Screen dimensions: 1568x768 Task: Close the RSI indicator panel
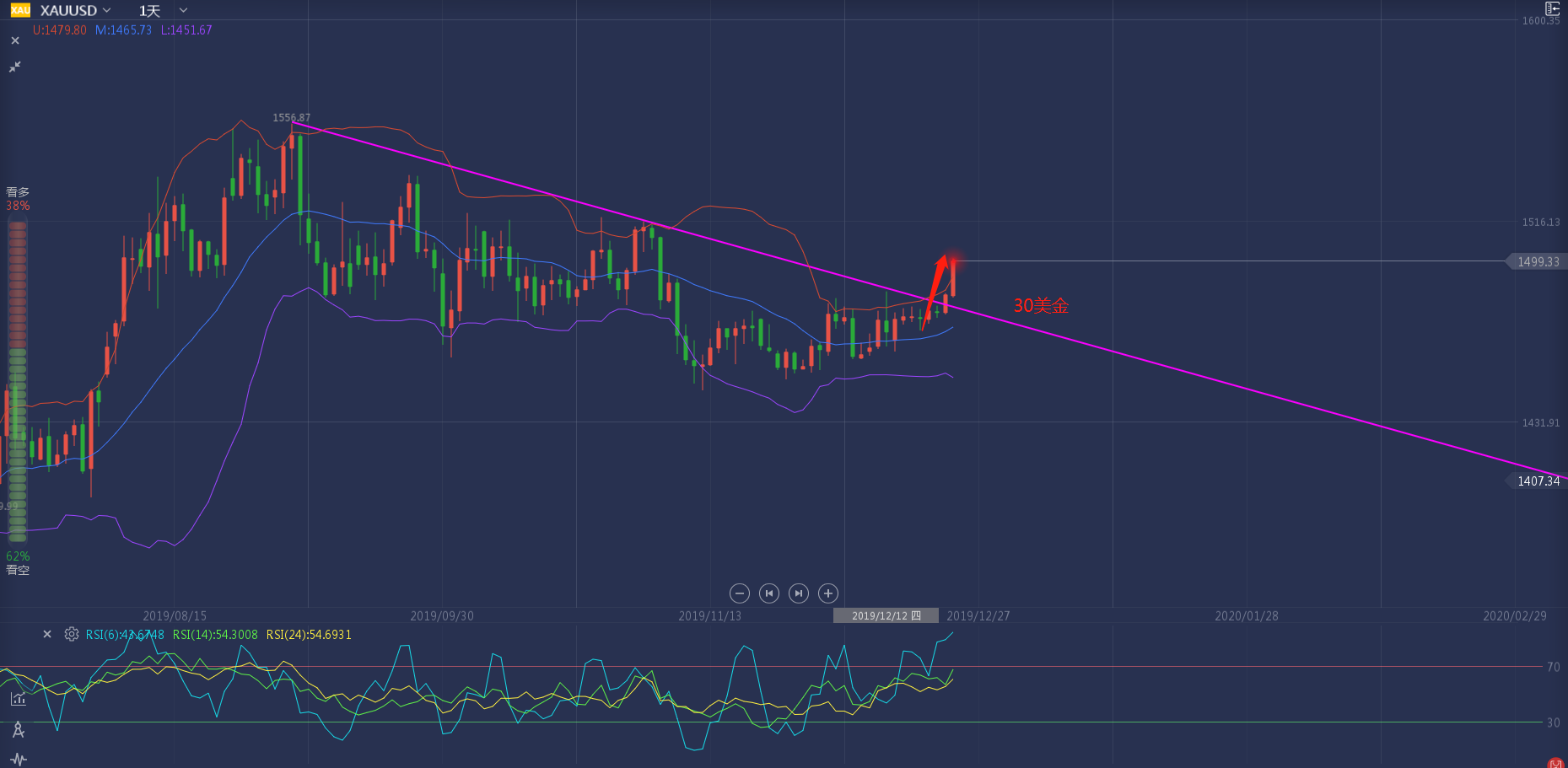point(47,634)
